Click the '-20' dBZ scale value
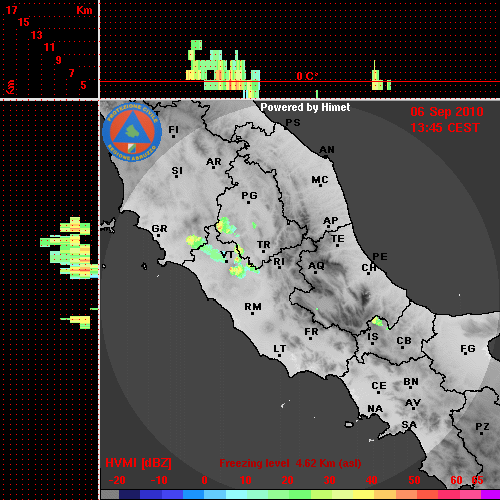Screen dimensions: 500x500 [117, 480]
